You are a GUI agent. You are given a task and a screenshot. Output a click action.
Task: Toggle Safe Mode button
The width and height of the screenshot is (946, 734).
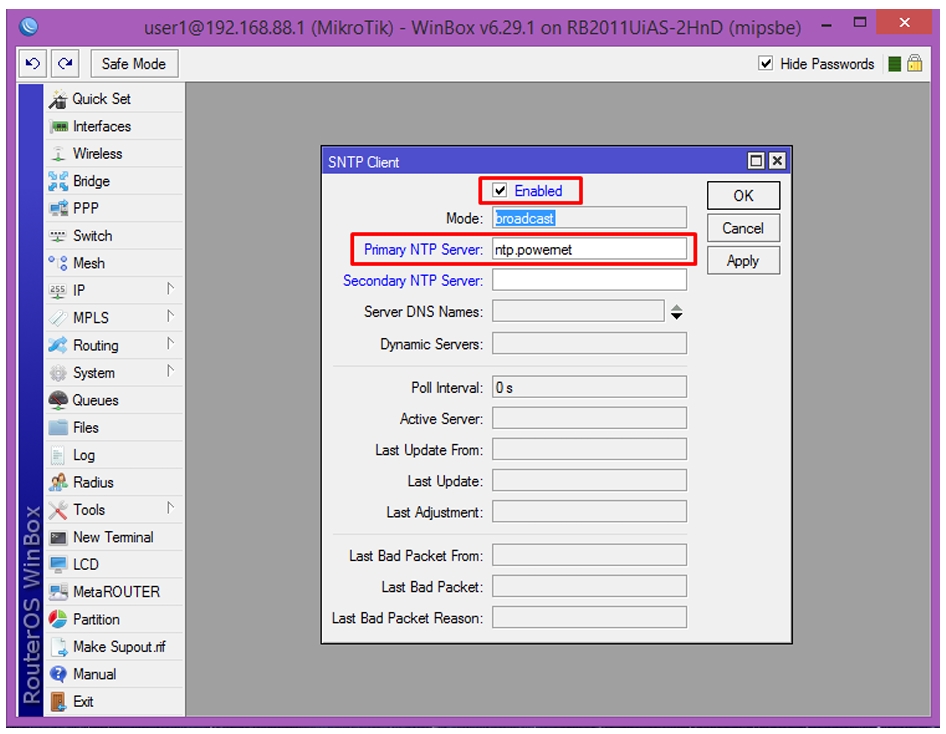point(134,63)
